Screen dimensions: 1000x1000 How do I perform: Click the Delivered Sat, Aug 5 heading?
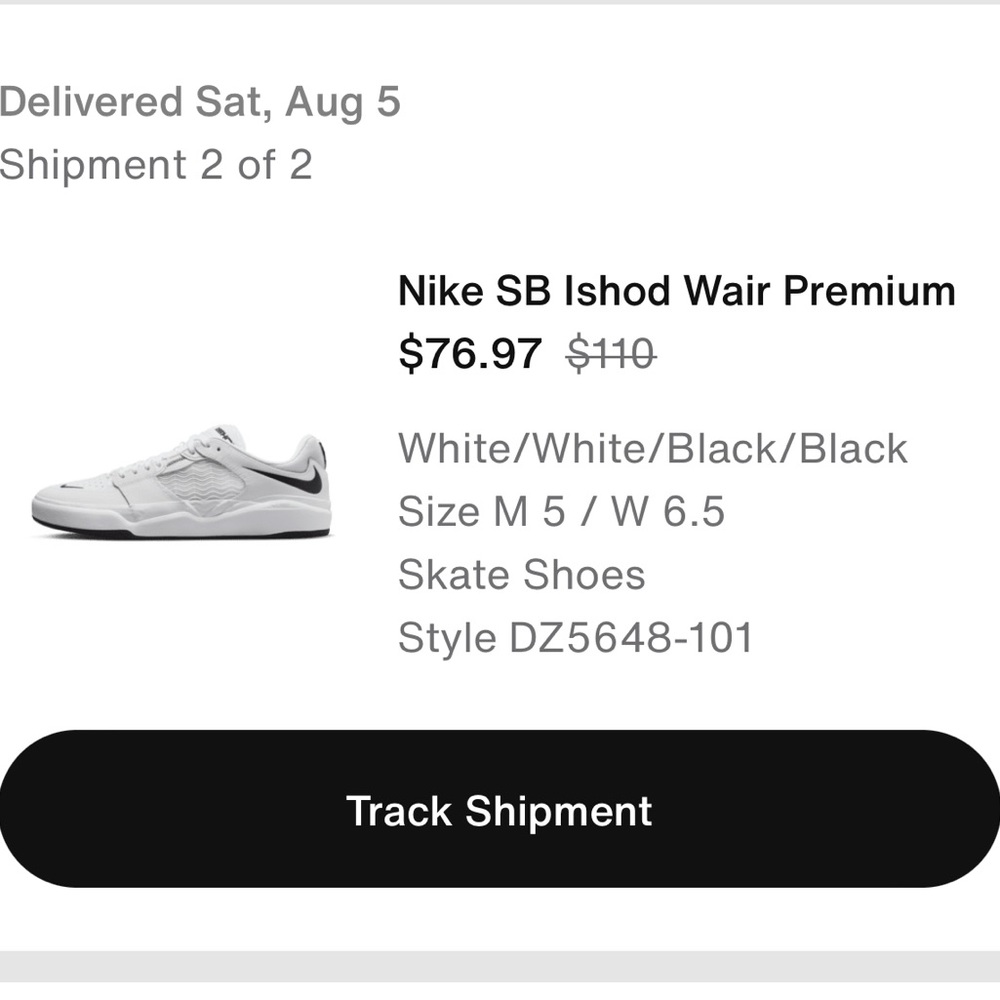[200, 100]
